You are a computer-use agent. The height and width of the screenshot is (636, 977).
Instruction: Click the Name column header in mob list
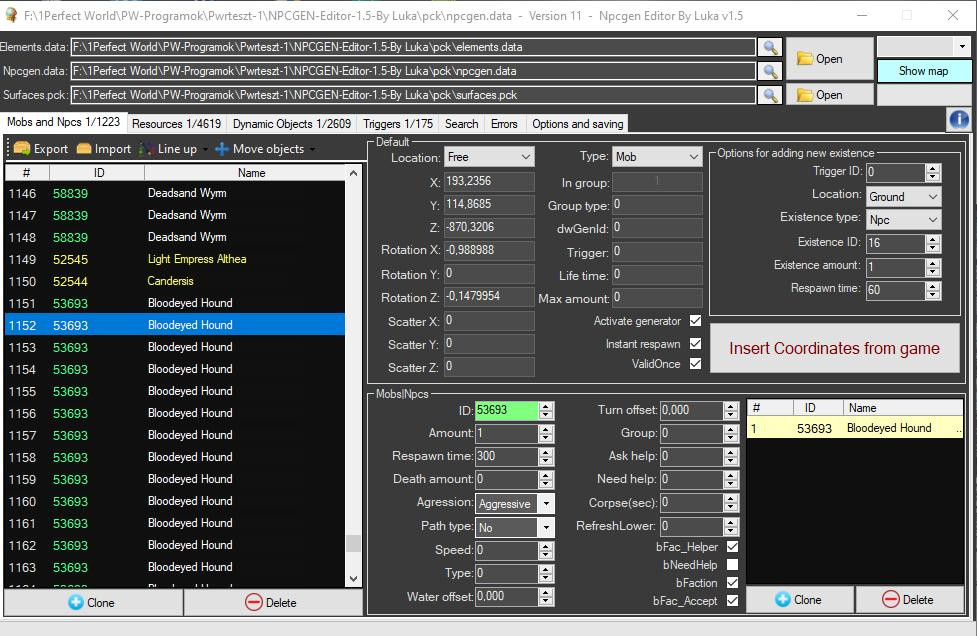[252, 173]
